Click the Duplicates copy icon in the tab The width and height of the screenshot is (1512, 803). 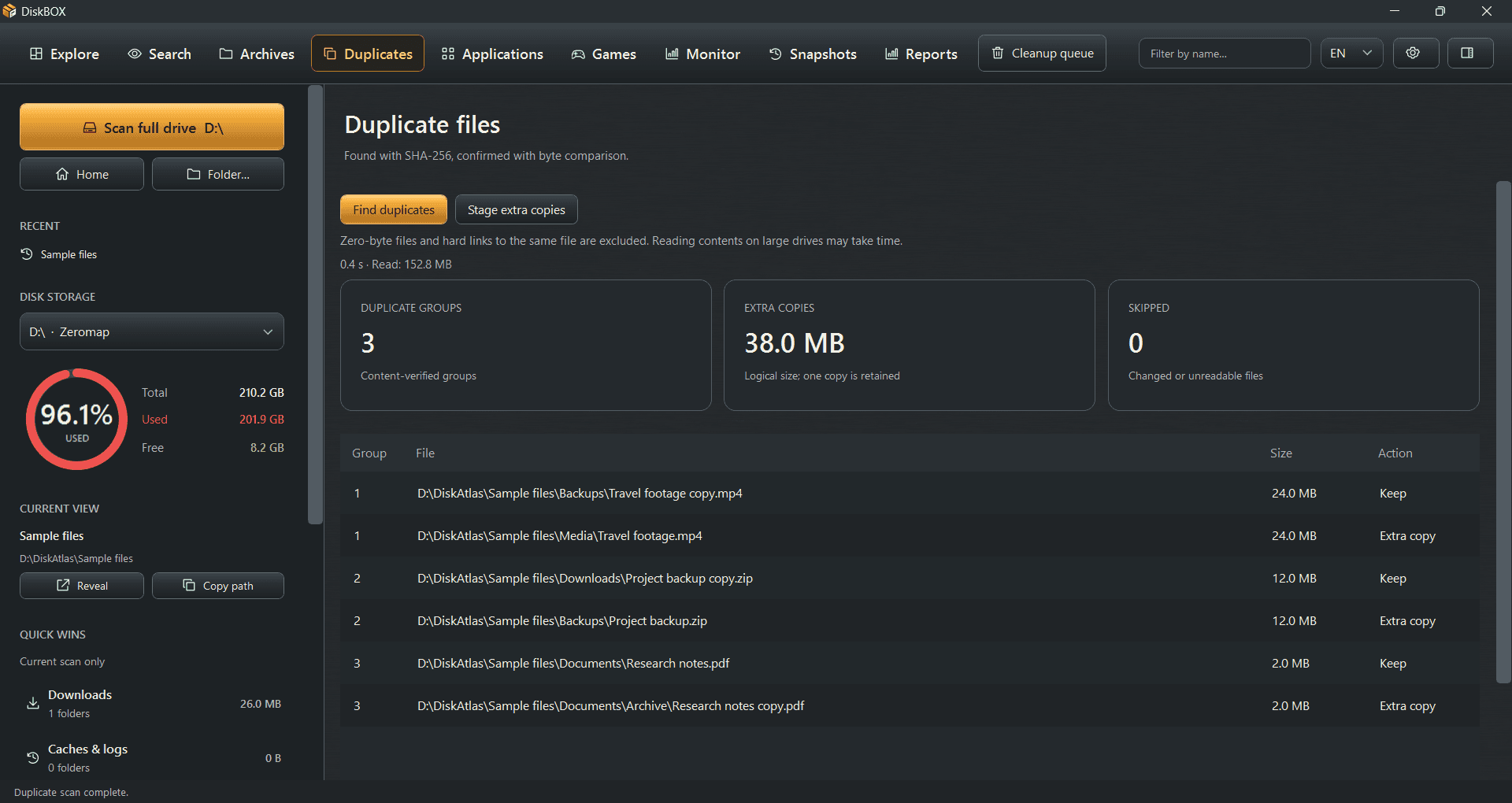330,54
